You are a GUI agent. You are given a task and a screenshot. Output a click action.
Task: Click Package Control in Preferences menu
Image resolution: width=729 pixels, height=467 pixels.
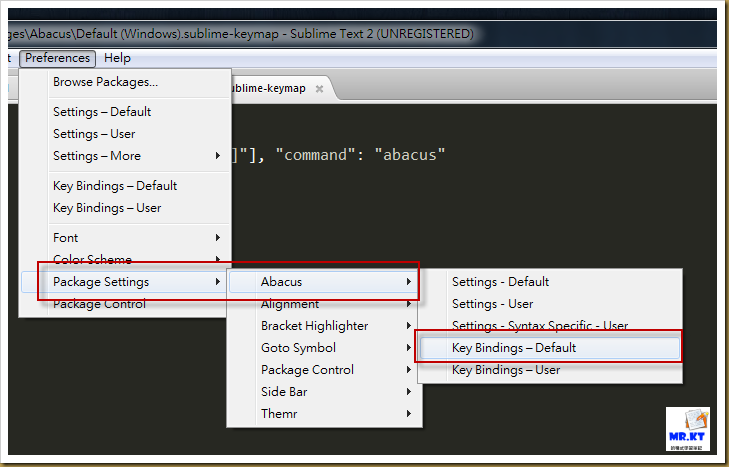[124, 304]
